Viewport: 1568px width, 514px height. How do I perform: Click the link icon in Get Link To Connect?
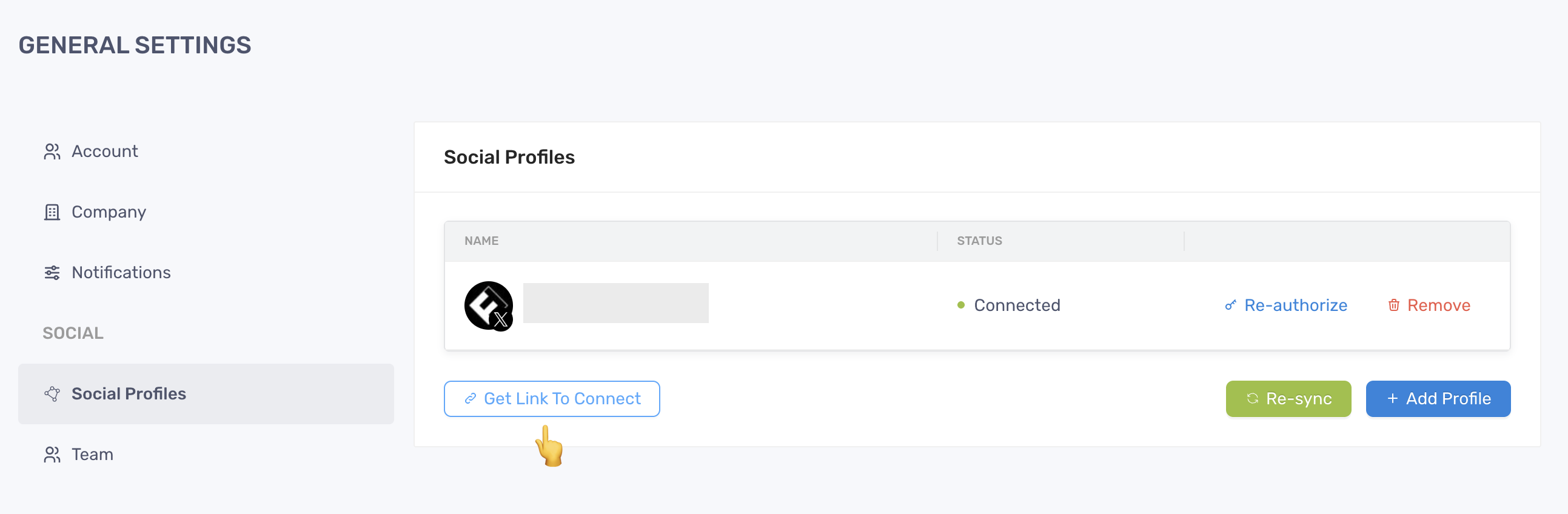coord(470,399)
